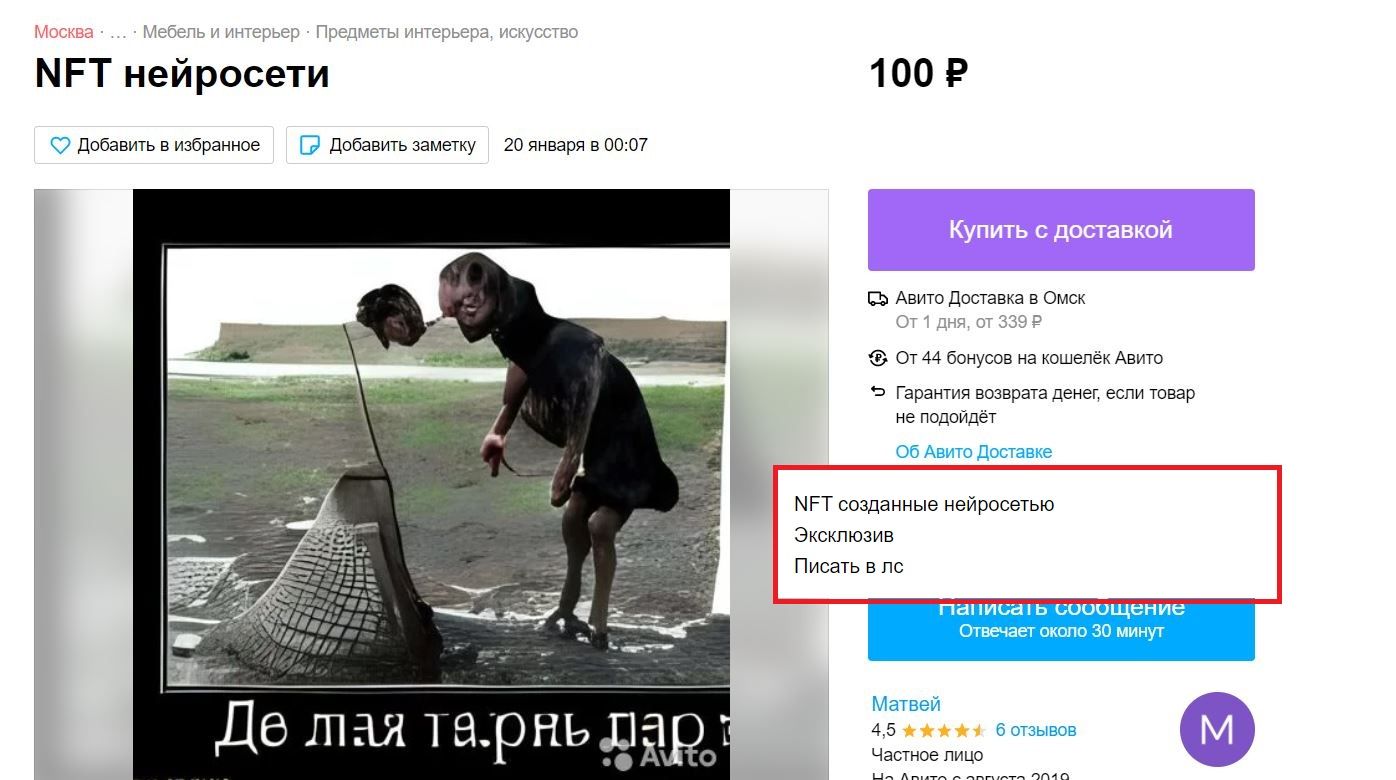
Task: Click the delivery truck icon
Action: 877,298
